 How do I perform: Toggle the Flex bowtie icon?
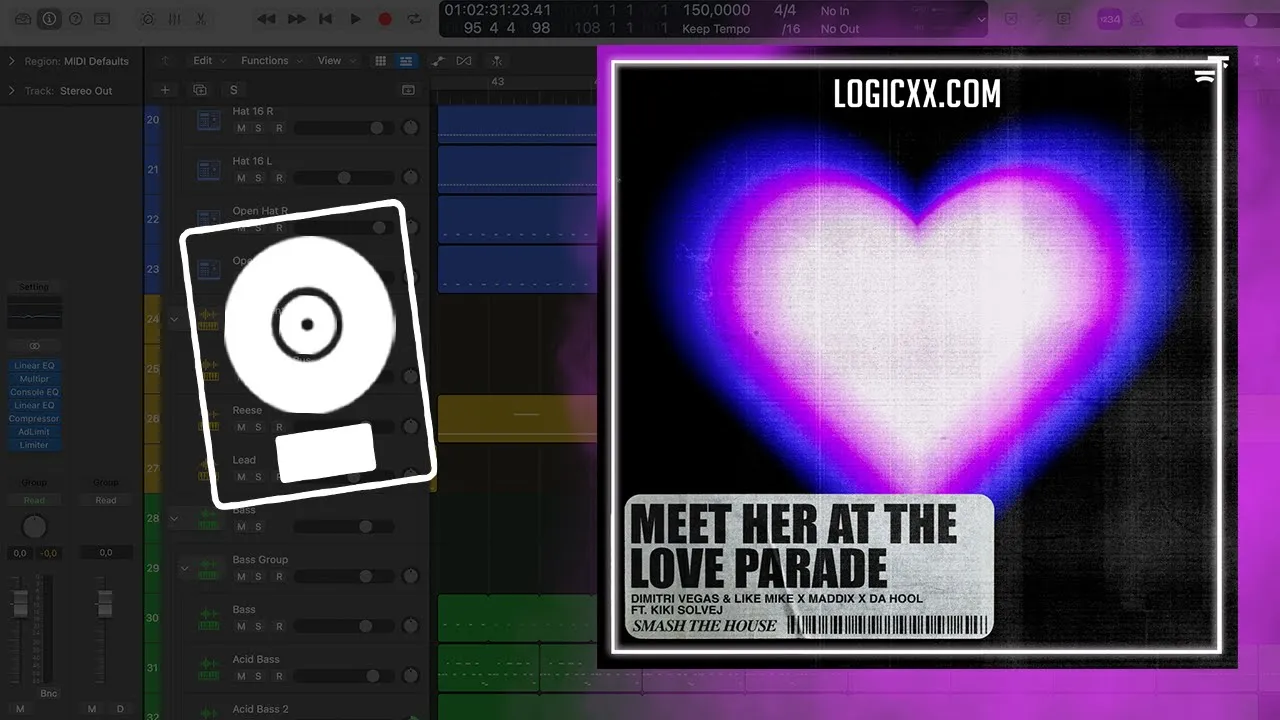point(464,61)
